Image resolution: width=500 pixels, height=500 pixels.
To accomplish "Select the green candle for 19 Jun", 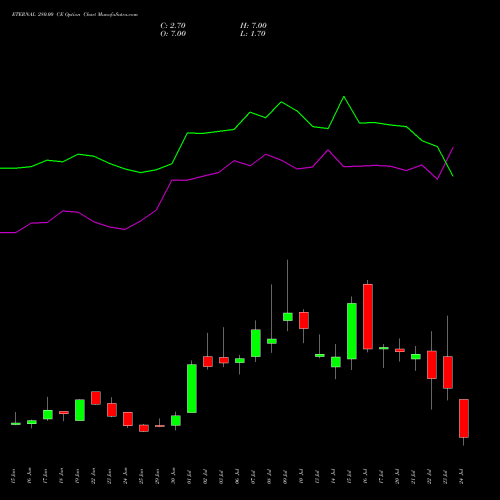I will coord(80,410).
